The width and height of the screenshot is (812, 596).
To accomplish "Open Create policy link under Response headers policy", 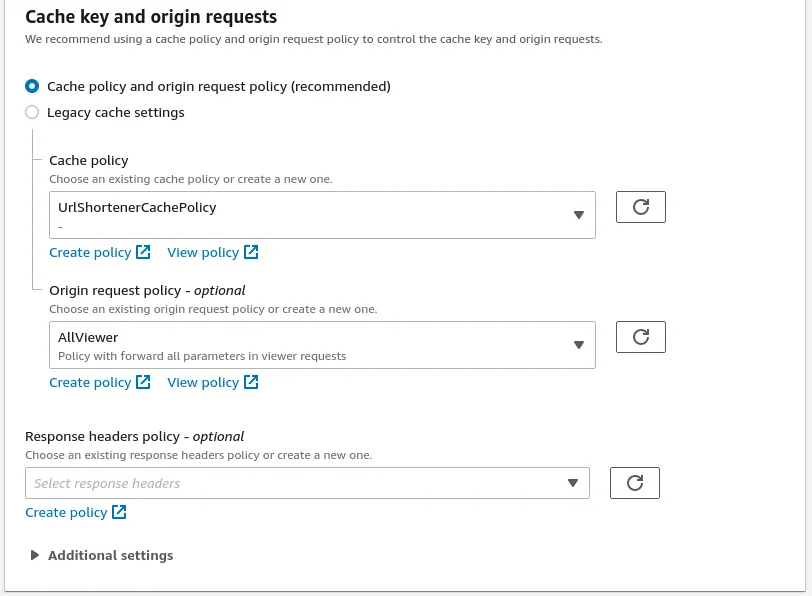I will (x=66, y=512).
